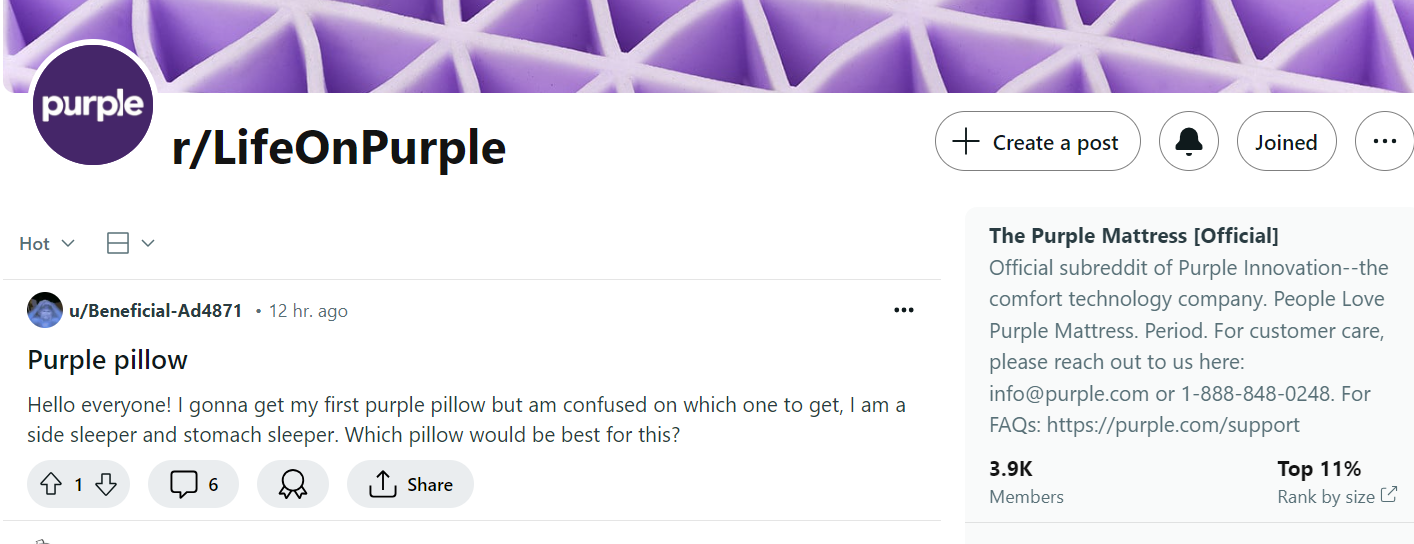Image resolution: width=1414 pixels, height=544 pixels.
Task: Open post overflow menu for Purple pillow
Action: coord(904,311)
